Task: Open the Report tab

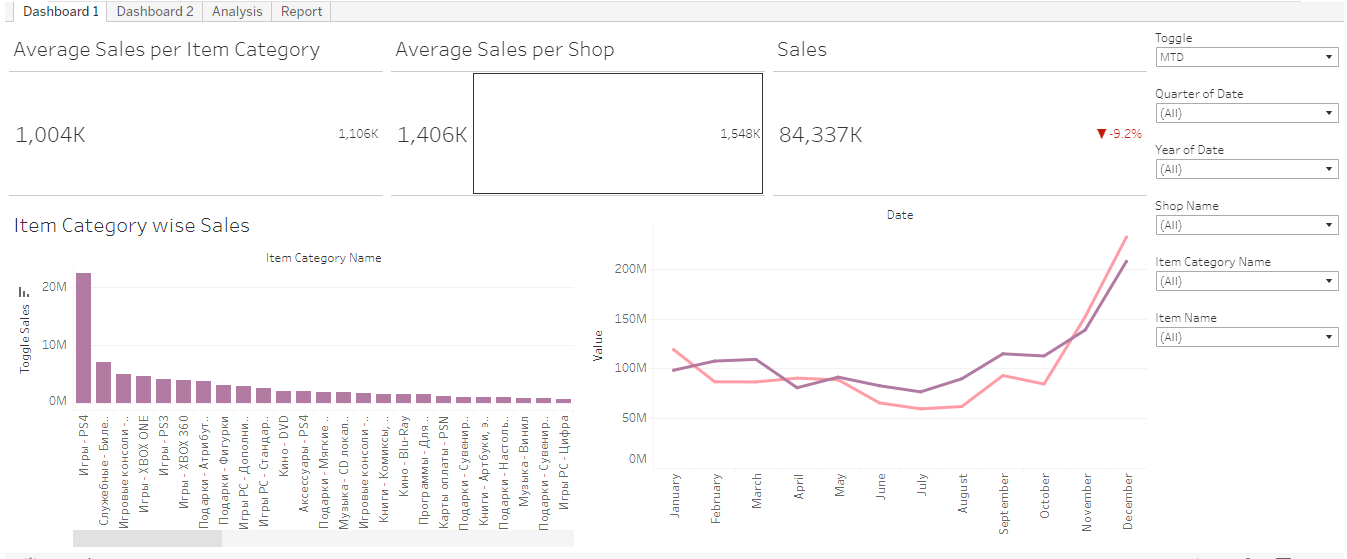Action: click(x=301, y=11)
